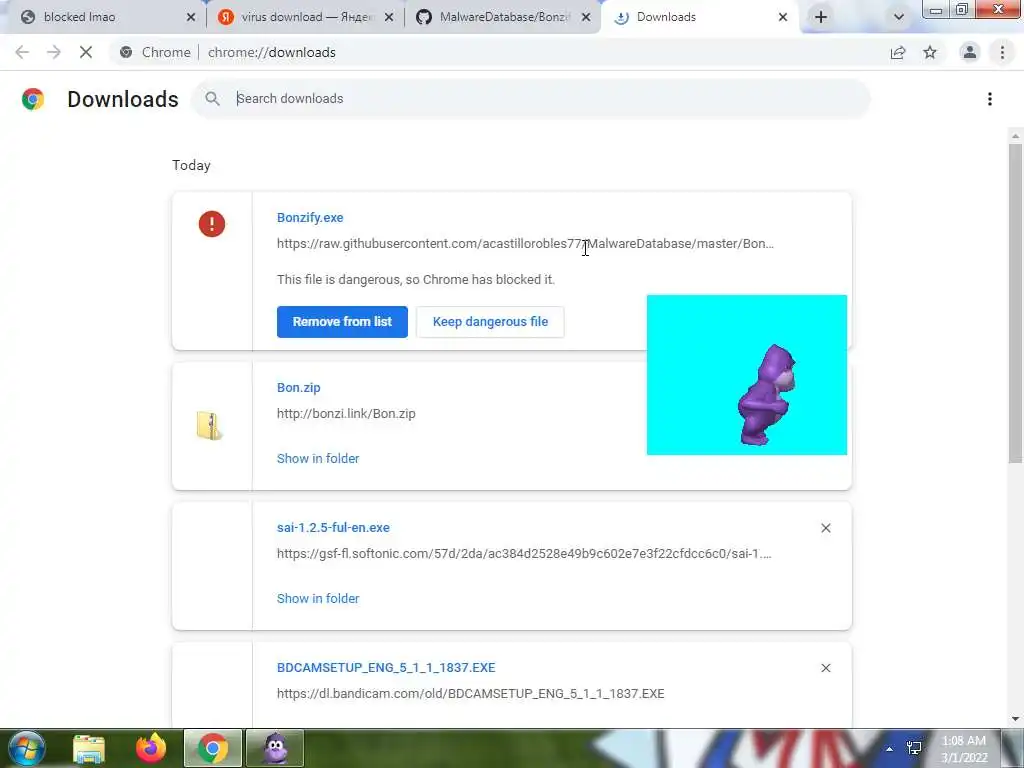
Task: Open the Chrome three-dot menu in the toolbar
Action: click(1002, 52)
